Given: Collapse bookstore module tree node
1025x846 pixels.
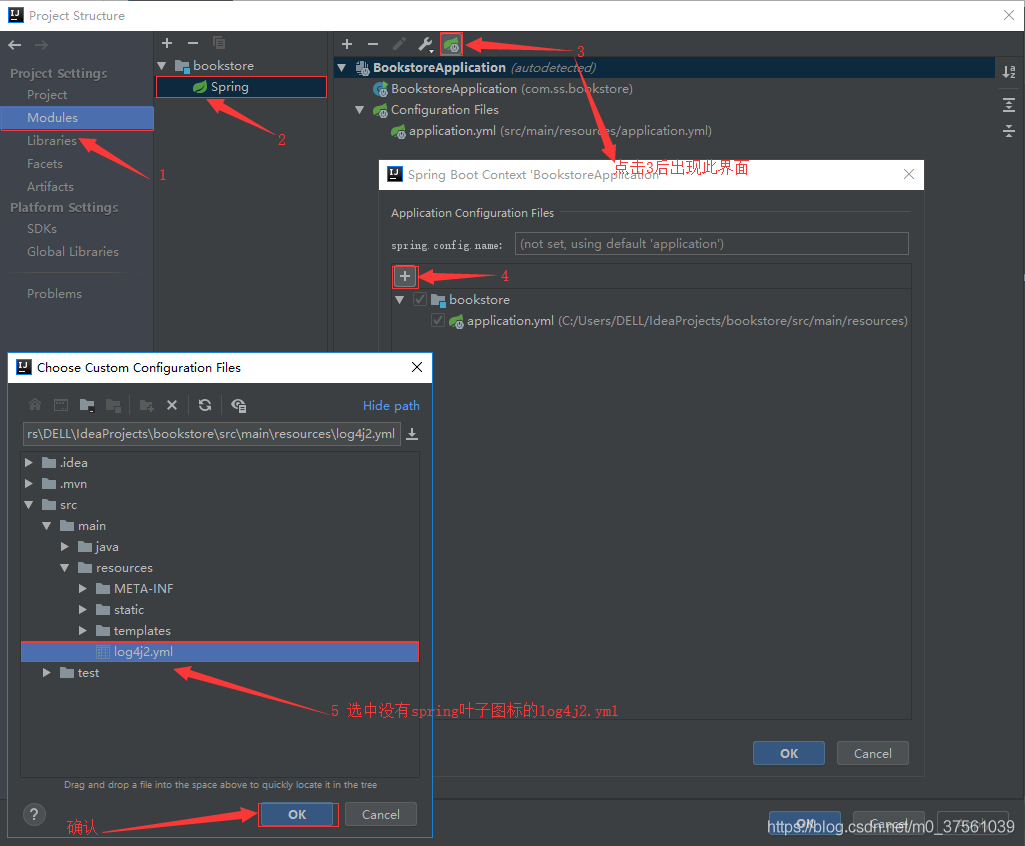Looking at the screenshot, I should (162, 65).
